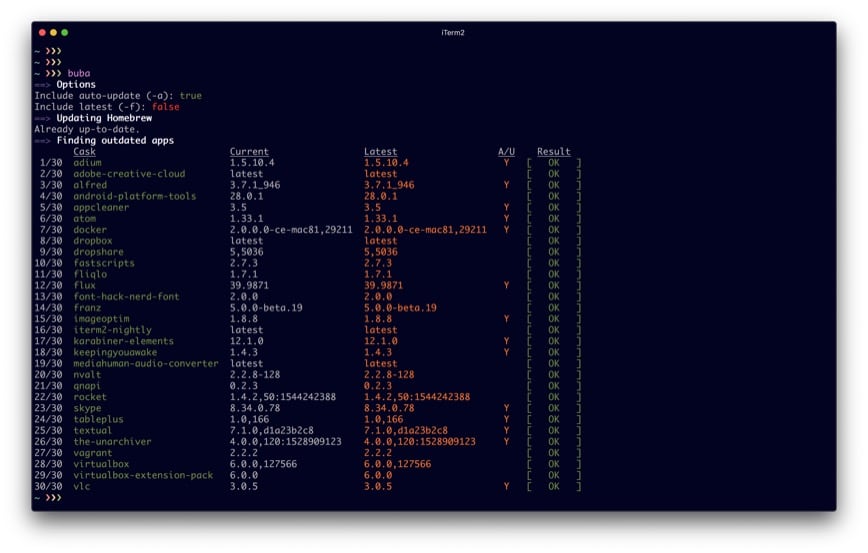The width and height of the screenshot is (868, 553).
Task: Click the 'qnapi' cask name
Action: pos(87,386)
